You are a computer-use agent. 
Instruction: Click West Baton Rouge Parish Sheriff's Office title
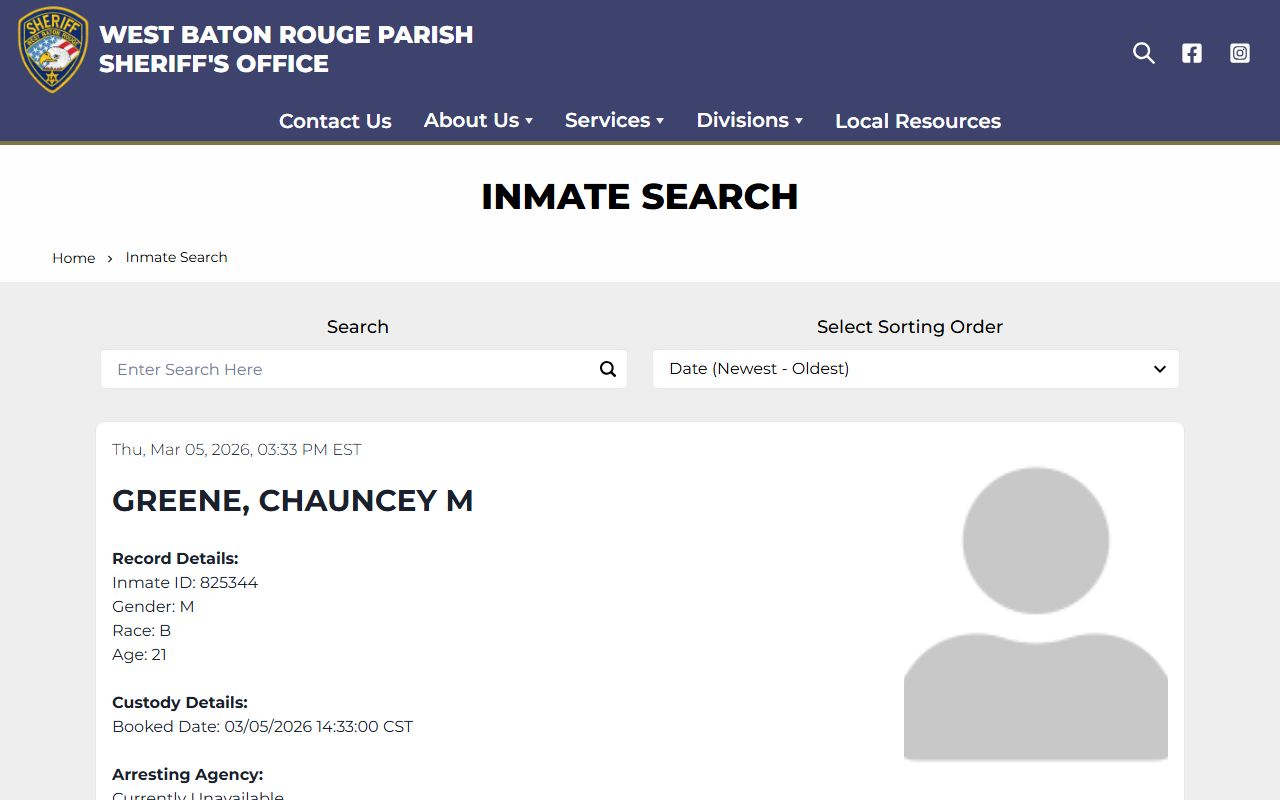tap(286, 49)
